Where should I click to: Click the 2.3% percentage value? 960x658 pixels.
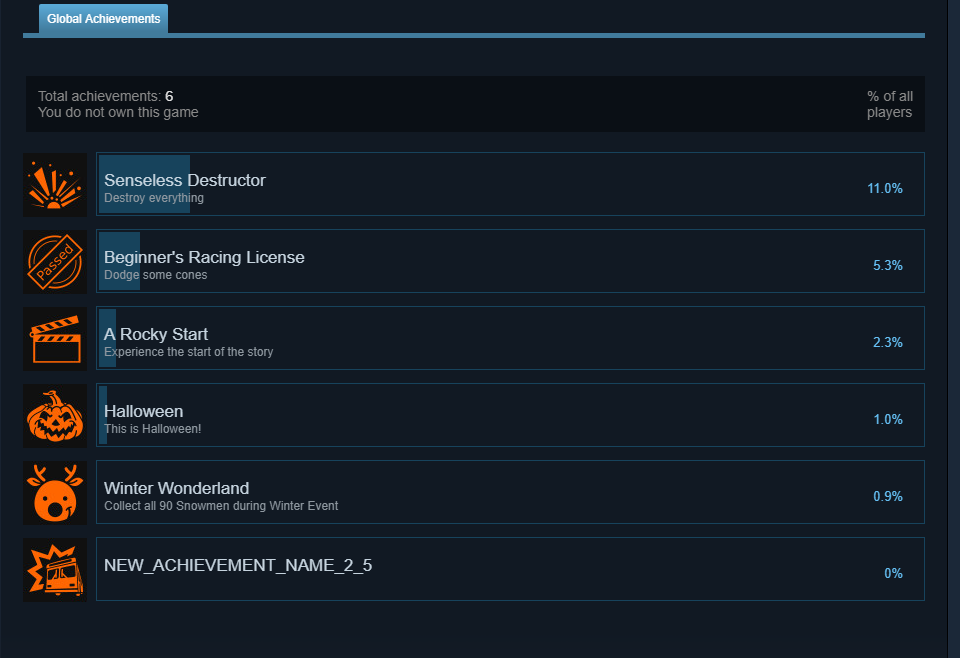888,343
